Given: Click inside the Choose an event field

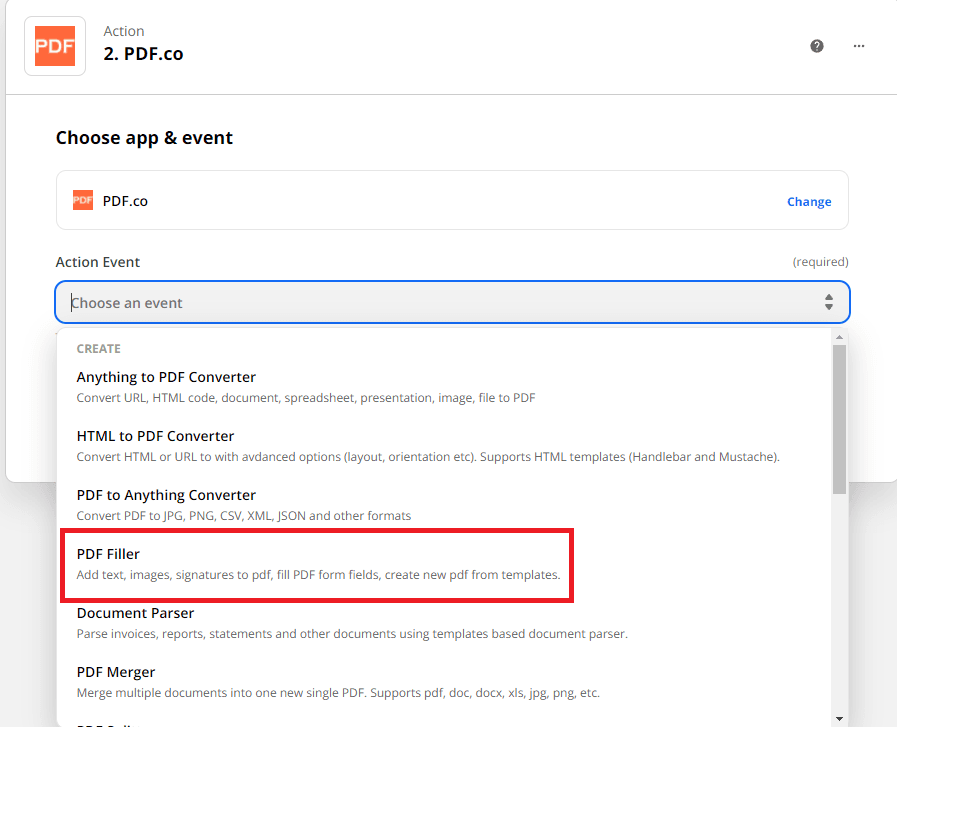Looking at the screenshot, I should pyautogui.click(x=300, y=301).
